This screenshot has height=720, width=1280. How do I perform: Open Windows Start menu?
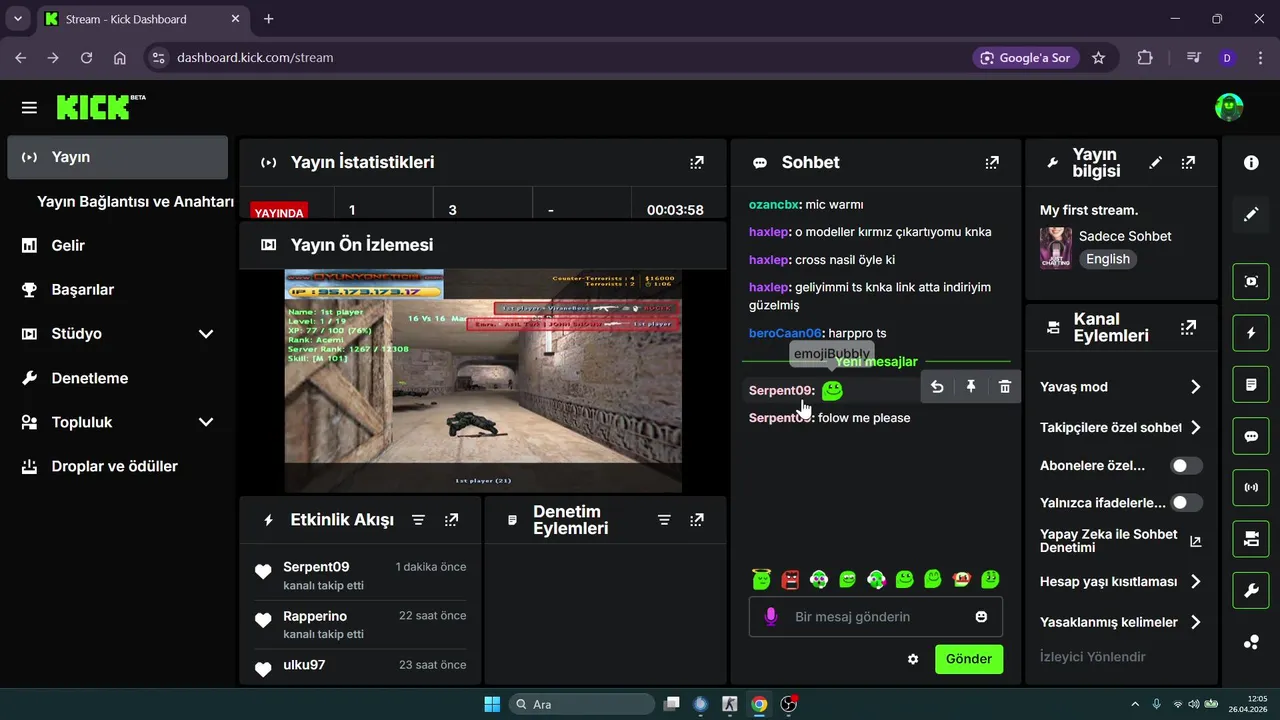pyautogui.click(x=492, y=704)
